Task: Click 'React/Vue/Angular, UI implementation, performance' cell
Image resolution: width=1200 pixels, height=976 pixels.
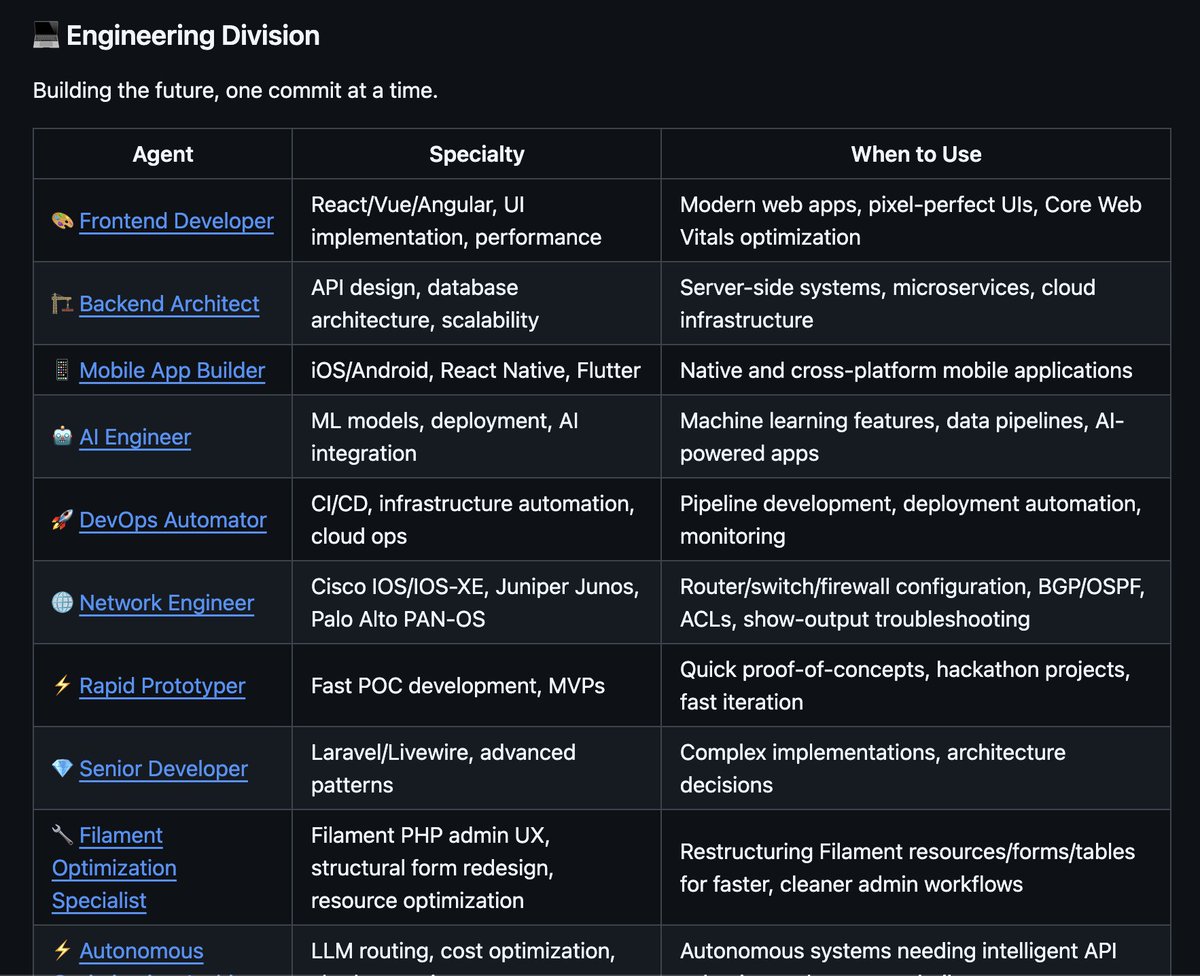Action: pyautogui.click(x=477, y=221)
